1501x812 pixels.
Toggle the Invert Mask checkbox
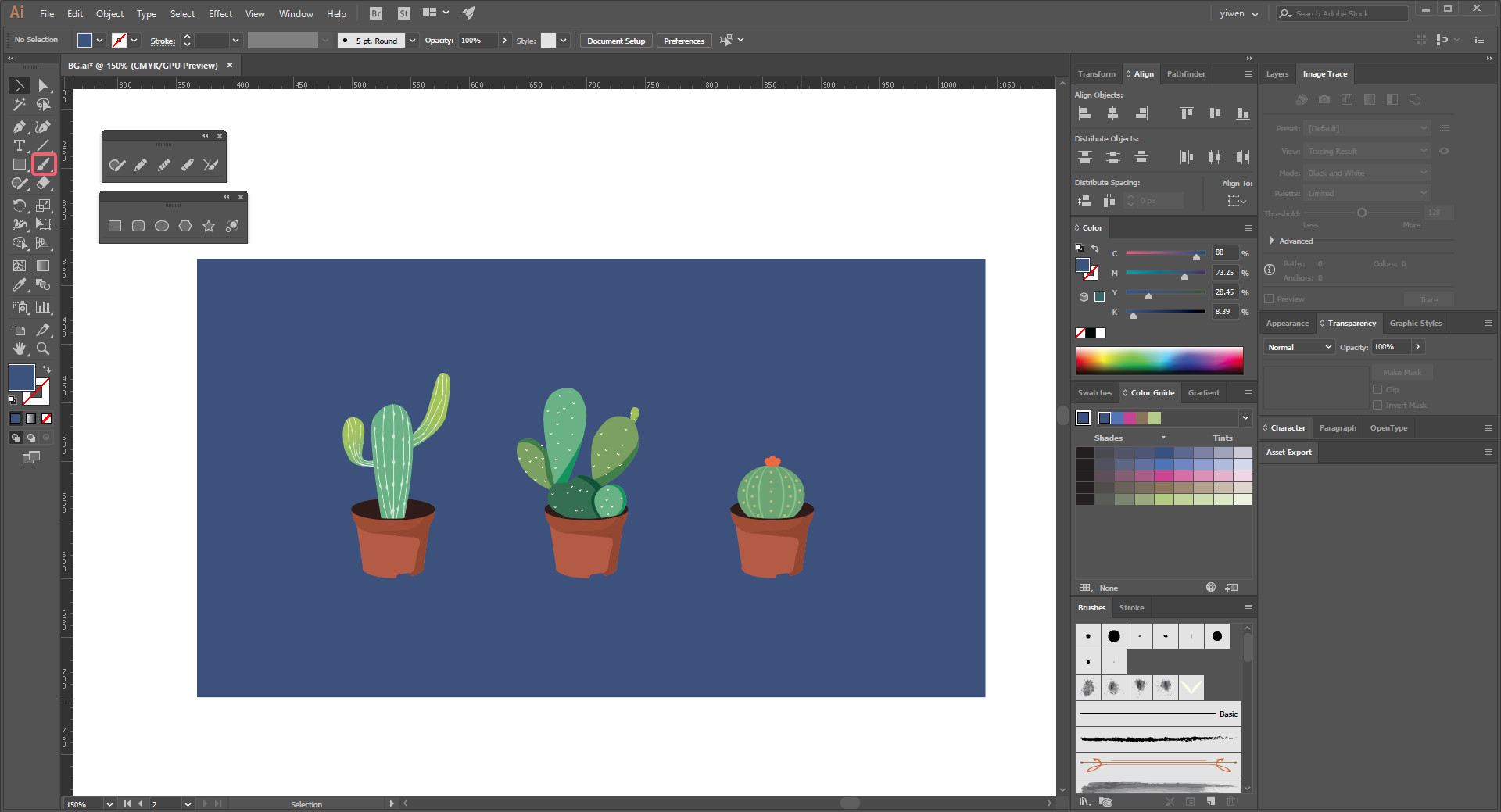1377,405
